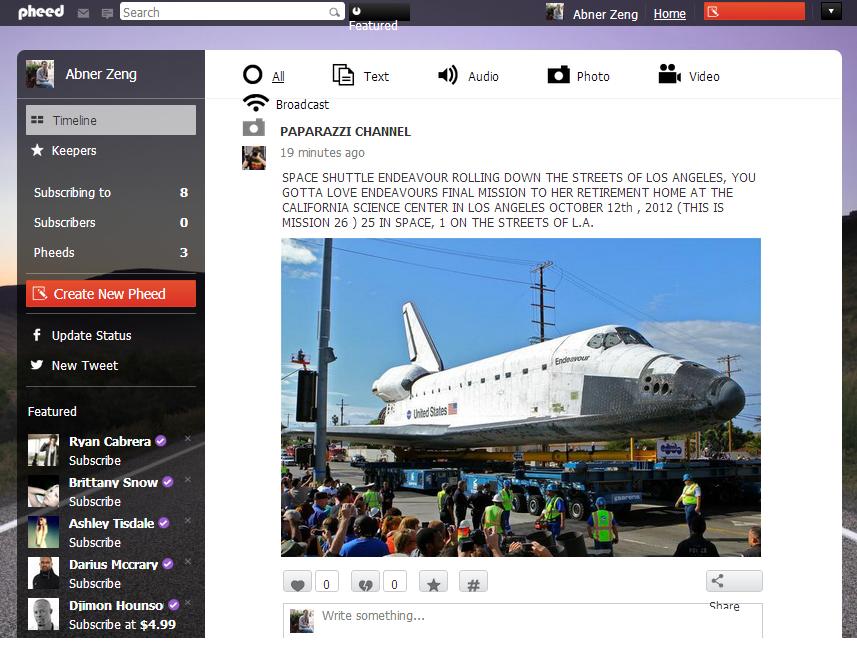Image resolution: width=857 pixels, height=648 pixels.
Task: Click Ashley Tisdale's avatar thumbnail
Action: click(x=43, y=532)
